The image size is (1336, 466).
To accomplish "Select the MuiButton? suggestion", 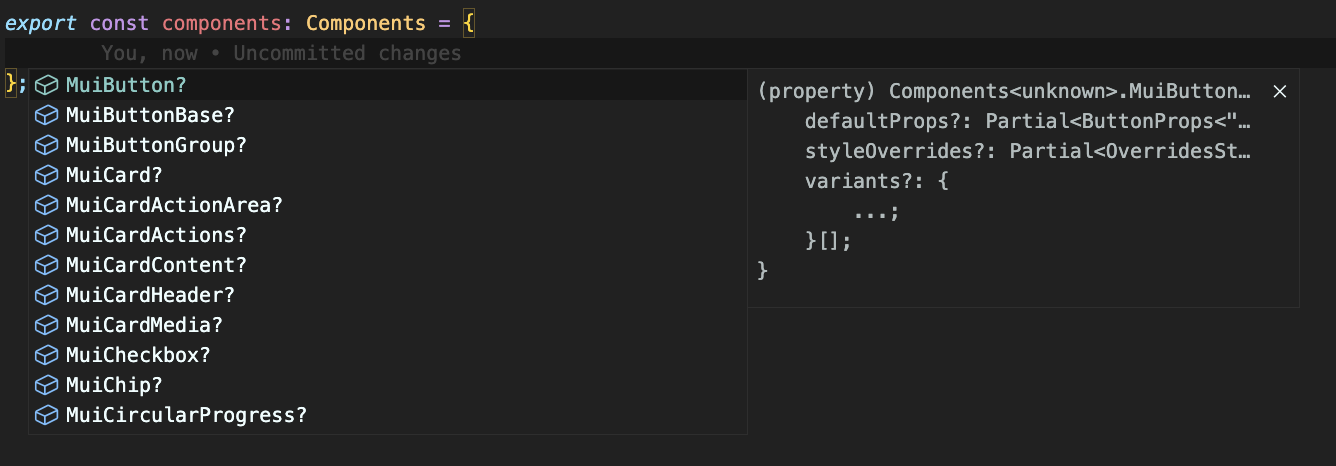I will [x=126, y=85].
